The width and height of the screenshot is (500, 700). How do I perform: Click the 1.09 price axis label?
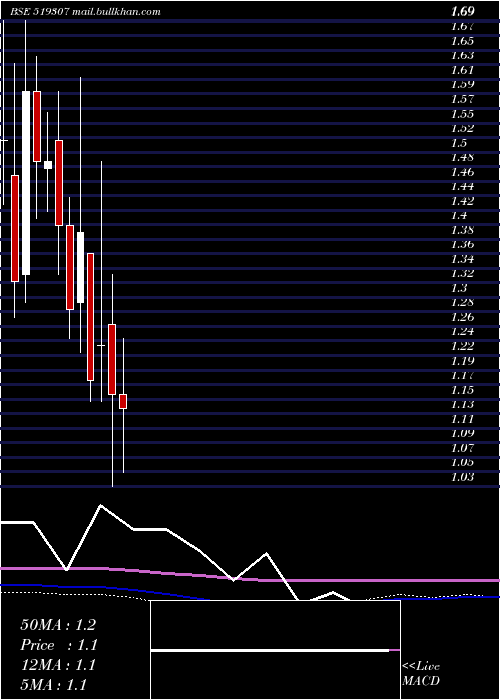click(462, 433)
